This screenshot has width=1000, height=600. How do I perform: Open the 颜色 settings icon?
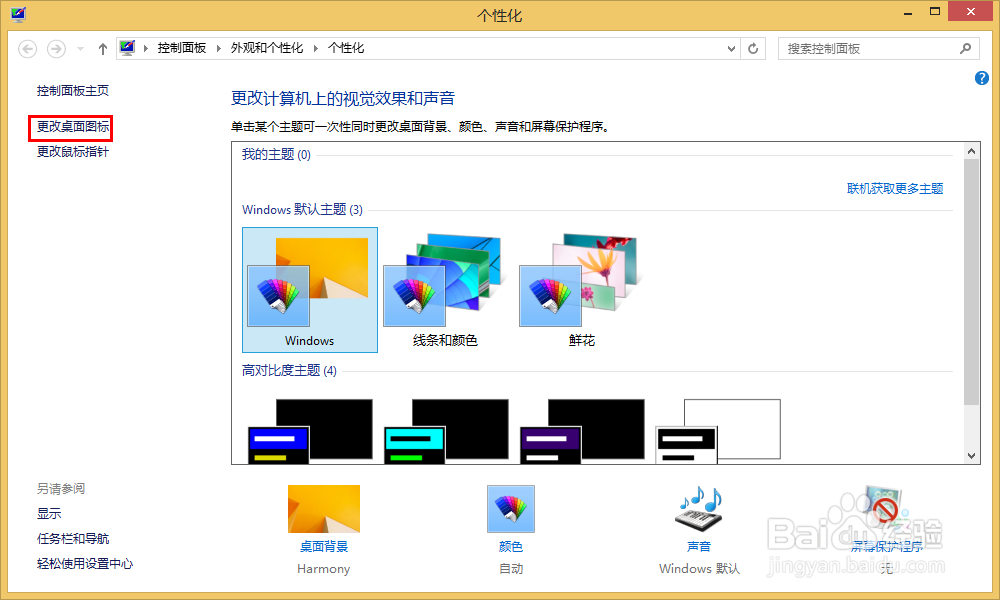(x=511, y=509)
